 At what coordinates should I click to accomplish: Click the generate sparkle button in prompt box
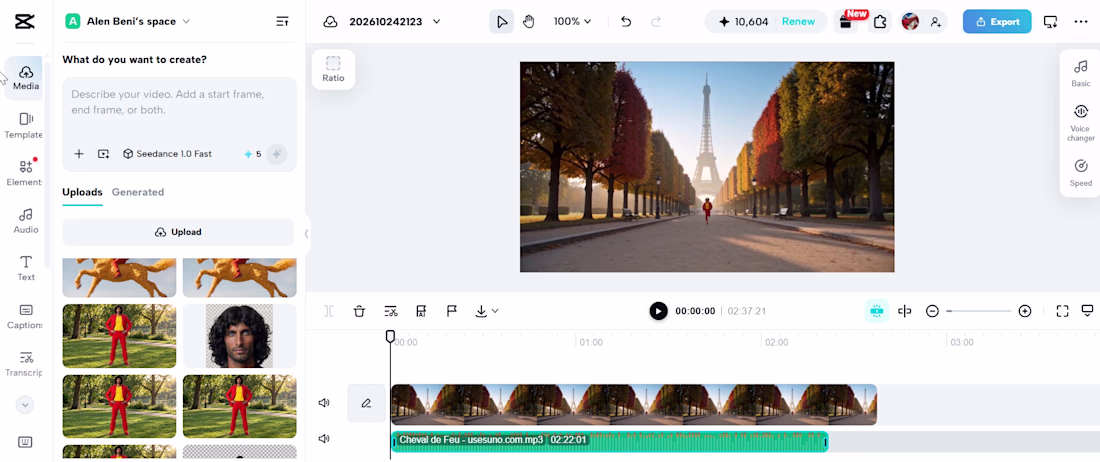[x=277, y=154]
